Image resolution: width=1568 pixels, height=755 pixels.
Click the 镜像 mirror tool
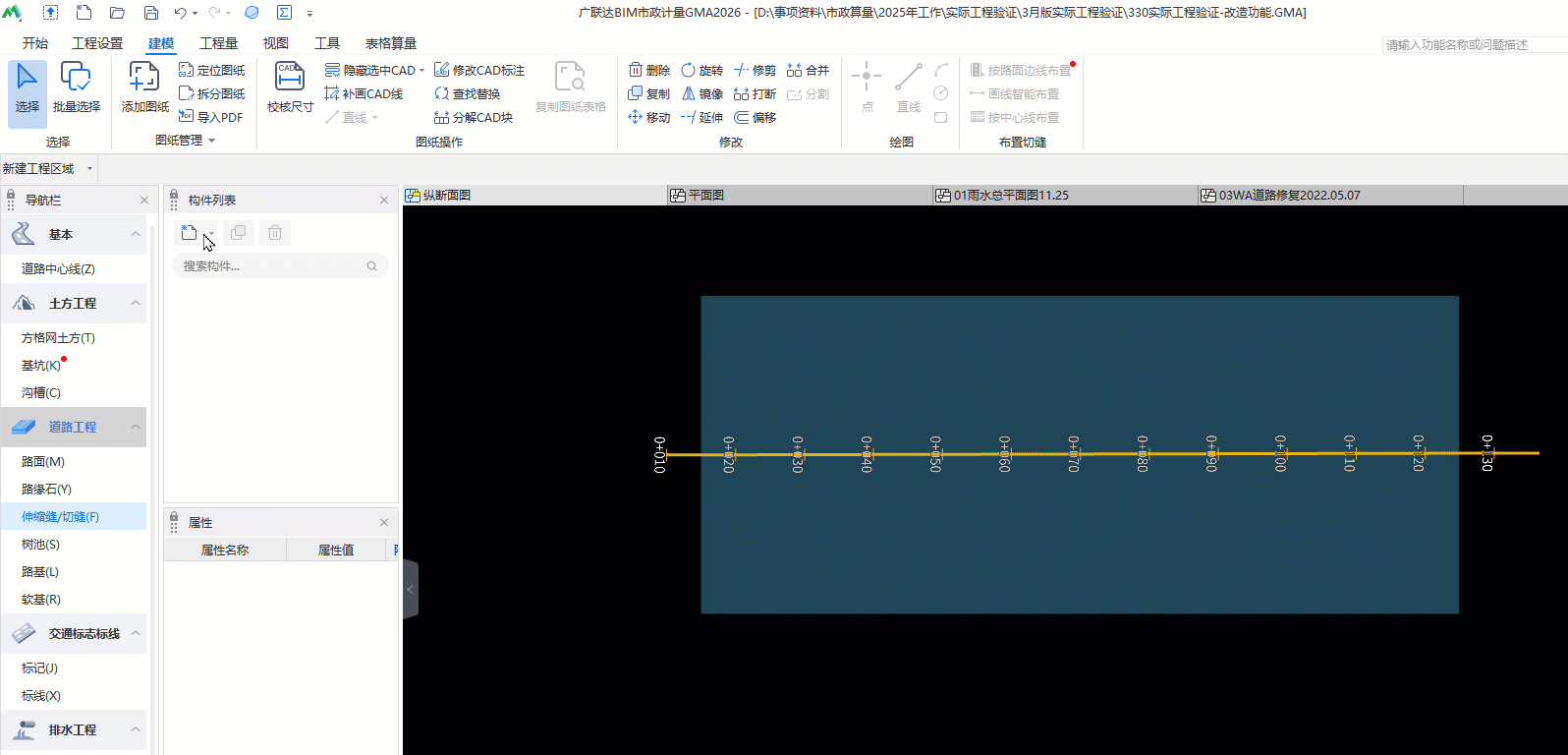click(x=701, y=93)
